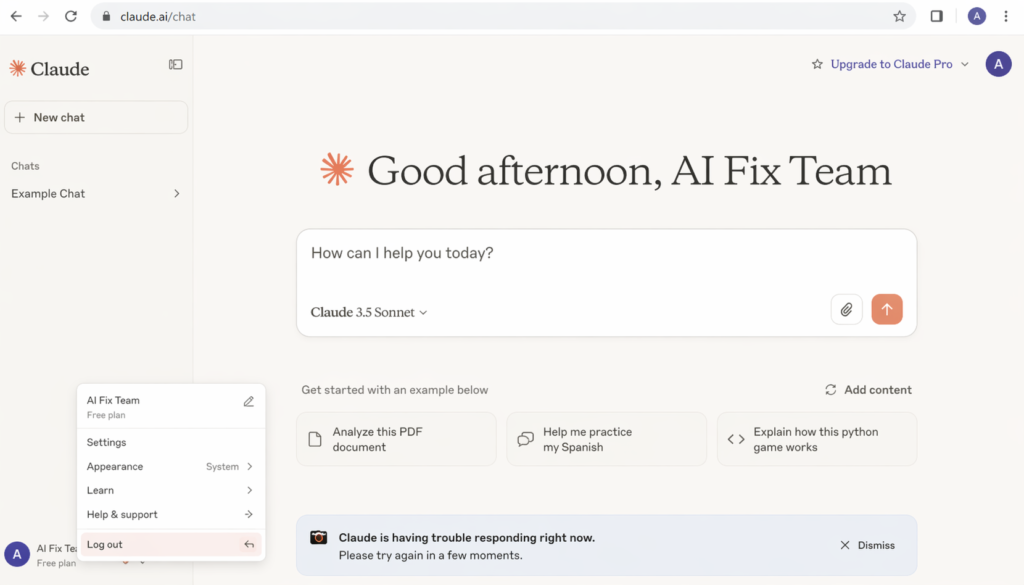Click the pencil edit icon beside AI Fix Team
This screenshot has width=1024, height=585.
point(249,401)
